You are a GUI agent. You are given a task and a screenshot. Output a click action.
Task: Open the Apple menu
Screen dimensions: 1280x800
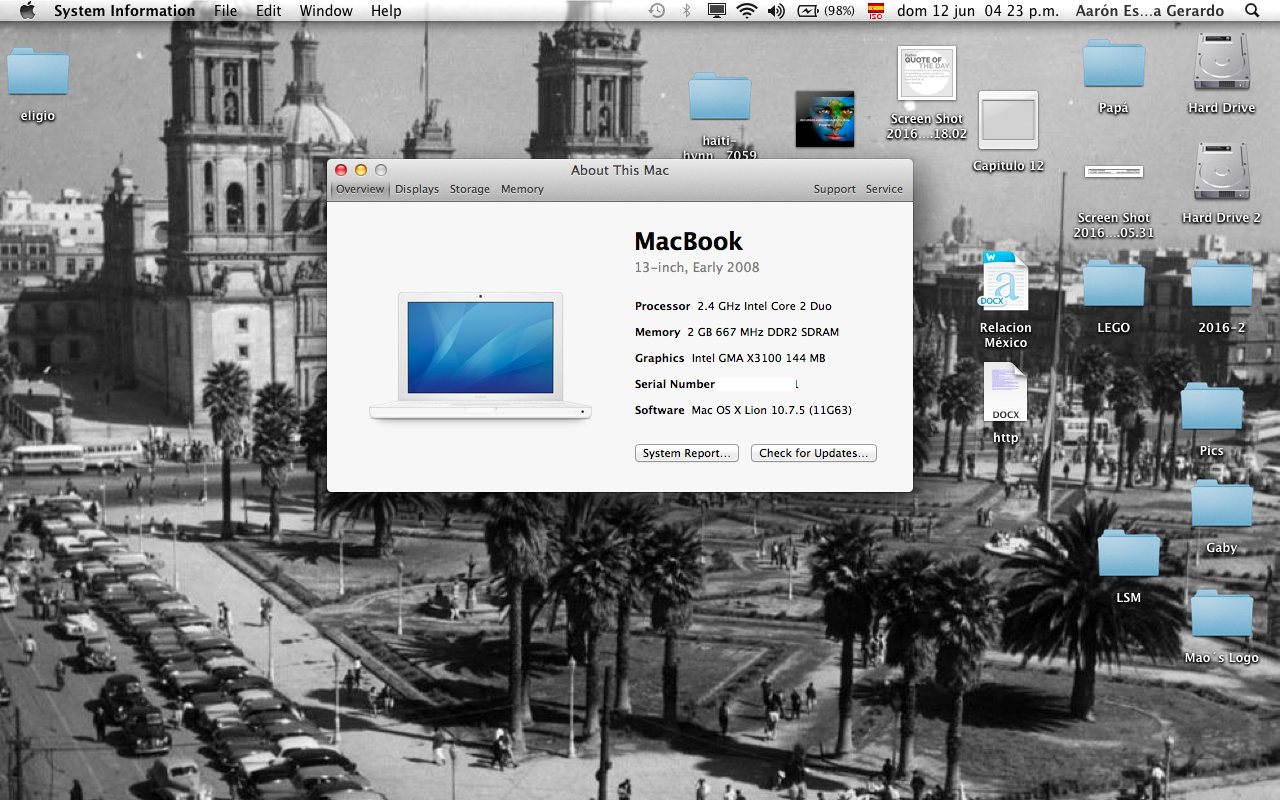pyautogui.click(x=27, y=11)
